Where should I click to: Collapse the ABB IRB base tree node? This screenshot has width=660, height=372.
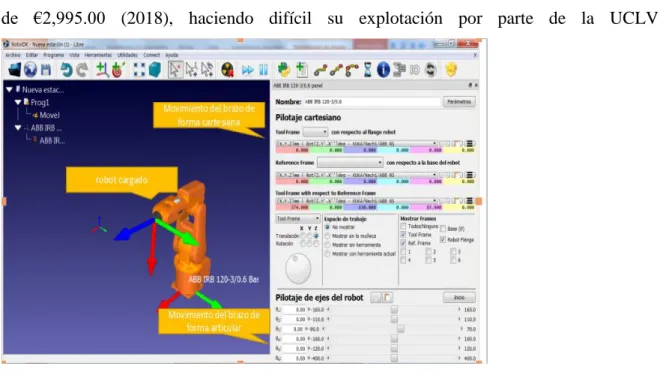[x=18, y=128]
